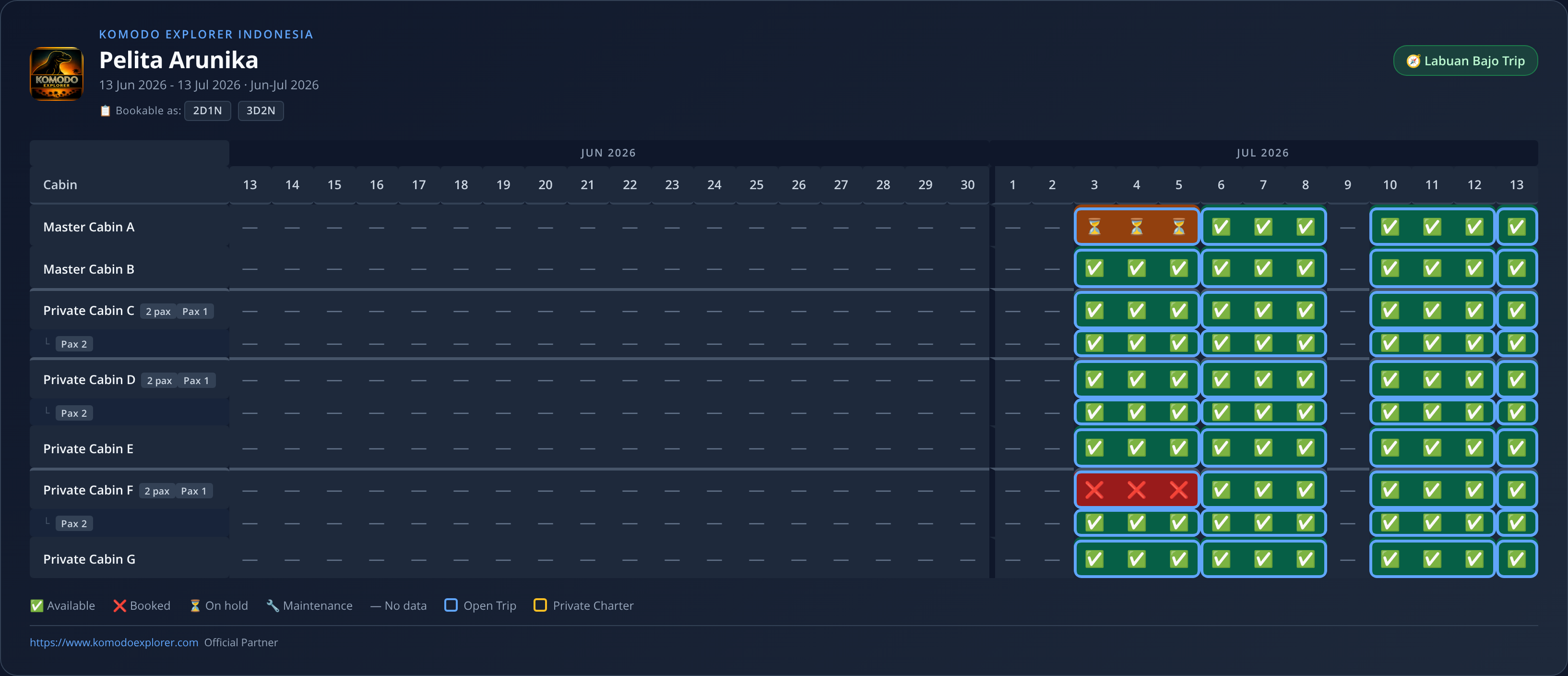Click Private Cabin F Pax 1 check on Jul 6
The height and width of the screenshot is (676, 1568).
pos(1221,490)
